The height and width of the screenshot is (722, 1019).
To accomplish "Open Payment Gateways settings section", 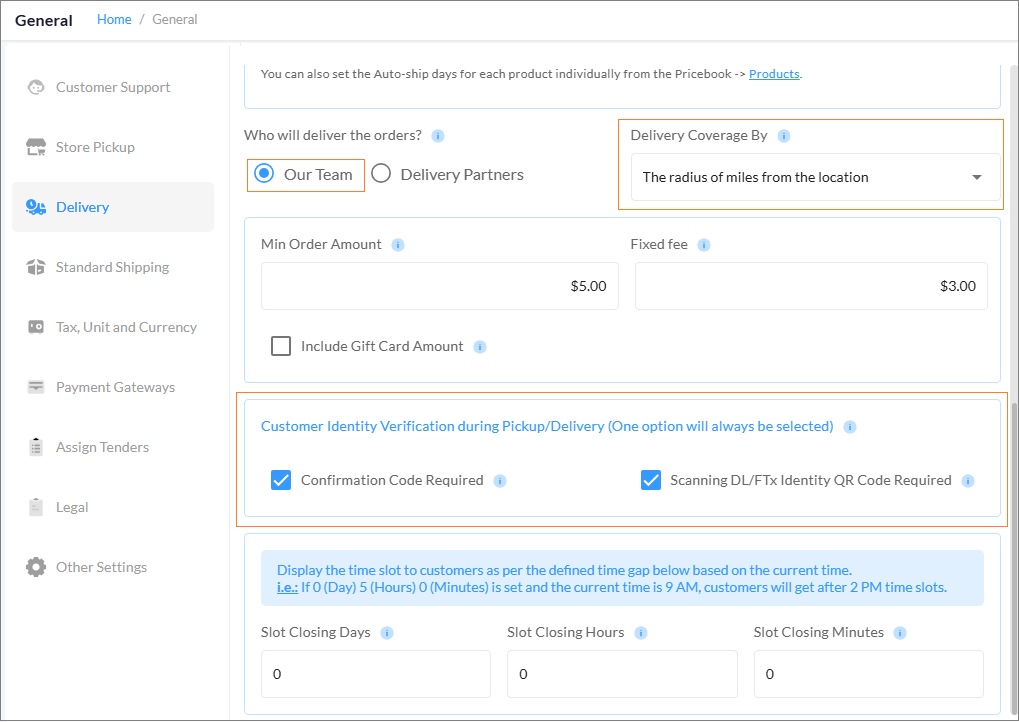I will pyautogui.click(x=113, y=387).
